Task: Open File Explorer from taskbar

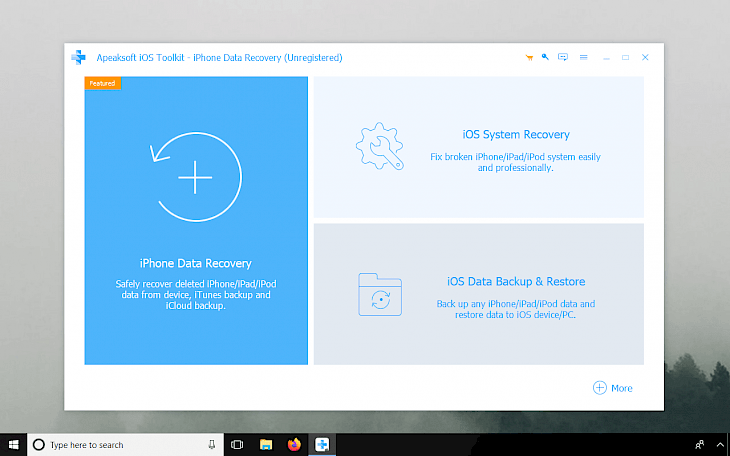Action: 266,445
